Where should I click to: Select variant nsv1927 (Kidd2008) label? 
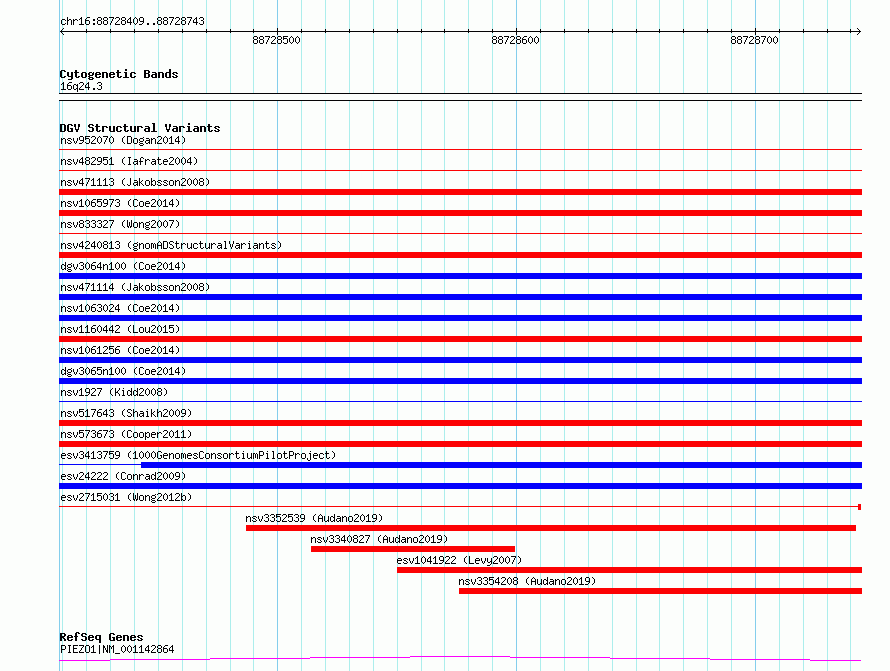point(114,392)
